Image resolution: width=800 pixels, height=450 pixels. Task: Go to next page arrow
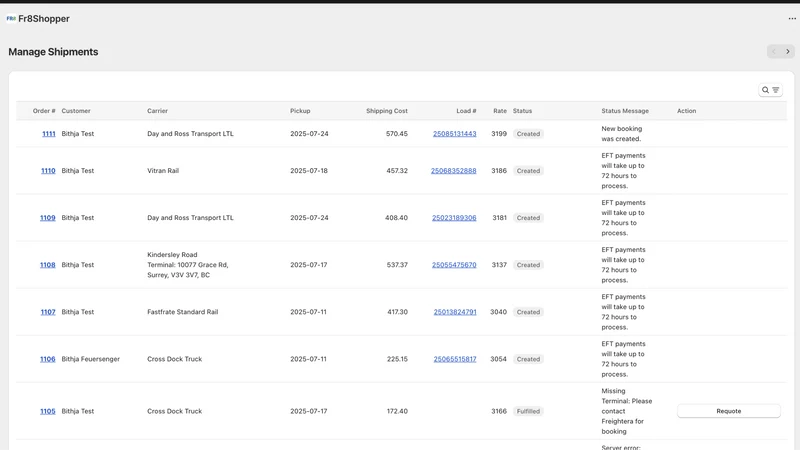click(788, 52)
